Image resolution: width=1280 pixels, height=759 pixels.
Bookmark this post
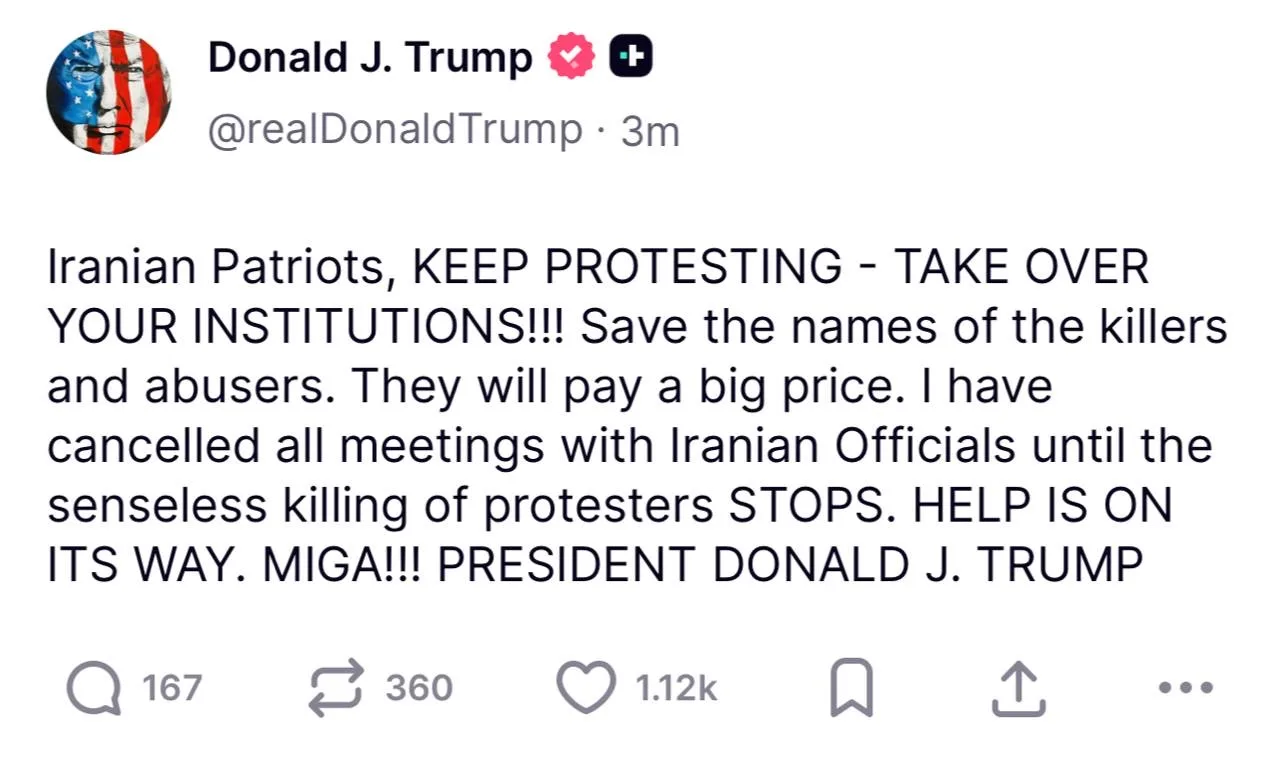pos(852,690)
